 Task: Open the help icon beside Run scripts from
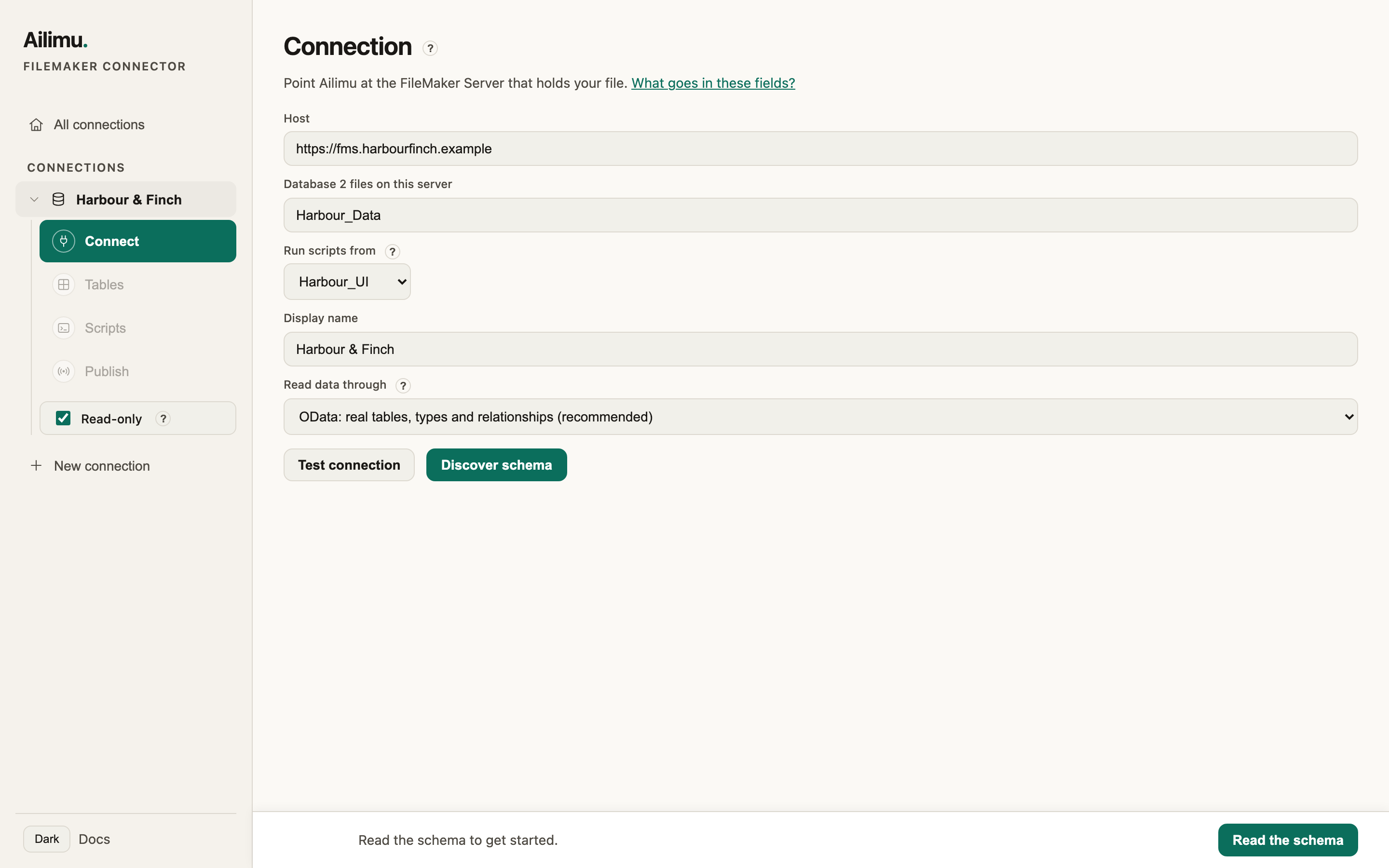(392, 251)
